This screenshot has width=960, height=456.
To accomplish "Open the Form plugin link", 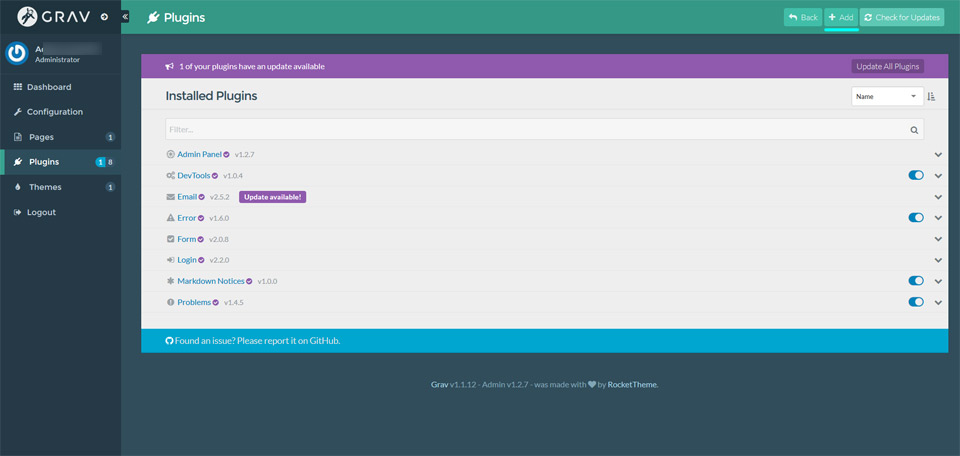I will (x=186, y=239).
